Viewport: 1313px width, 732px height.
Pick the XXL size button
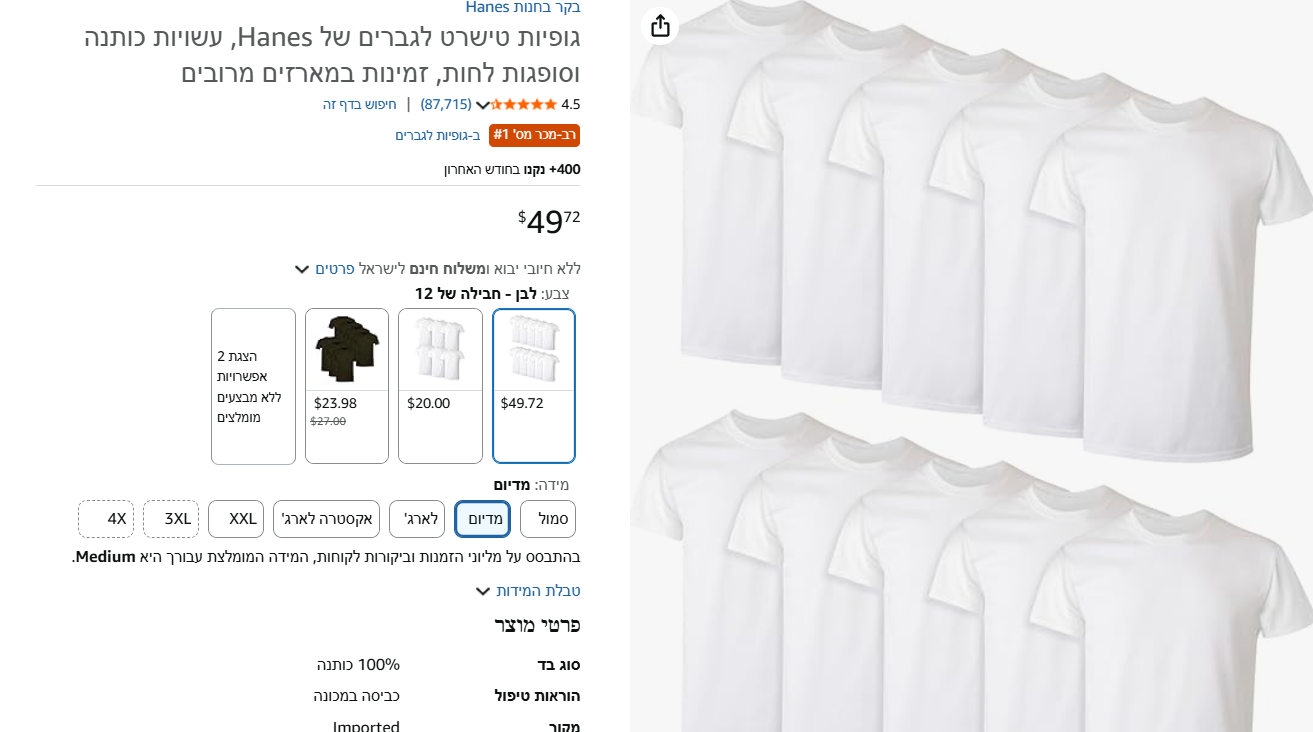[x=236, y=519]
